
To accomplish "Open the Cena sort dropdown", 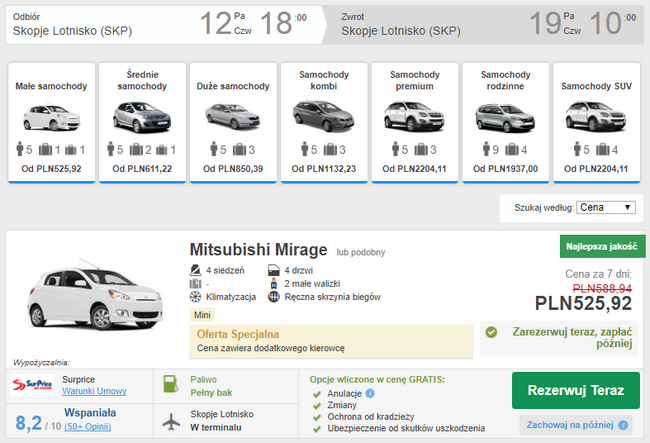I will click(x=606, y=207).
